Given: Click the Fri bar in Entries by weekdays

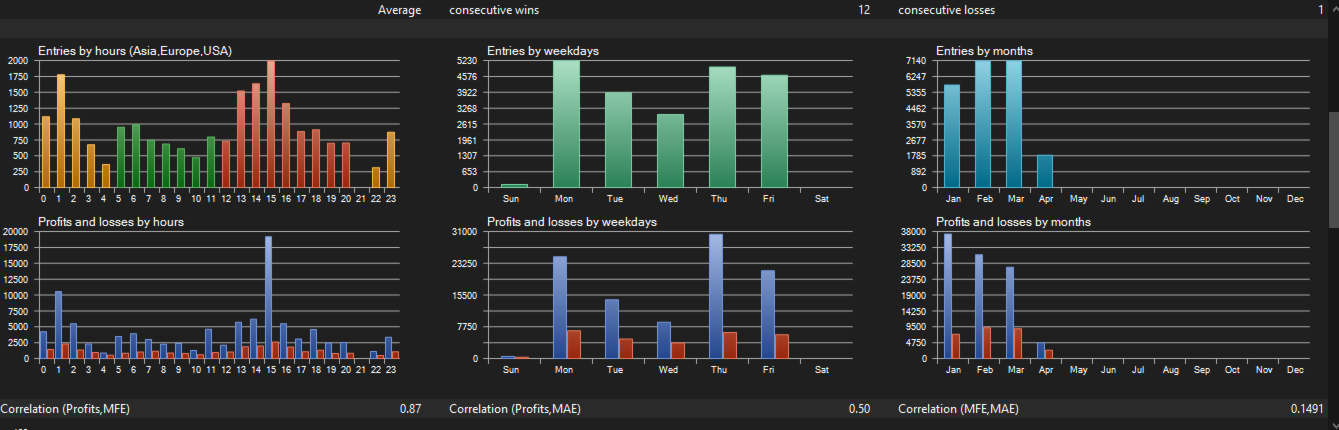Looking at the screenshot, I should 774,131.
